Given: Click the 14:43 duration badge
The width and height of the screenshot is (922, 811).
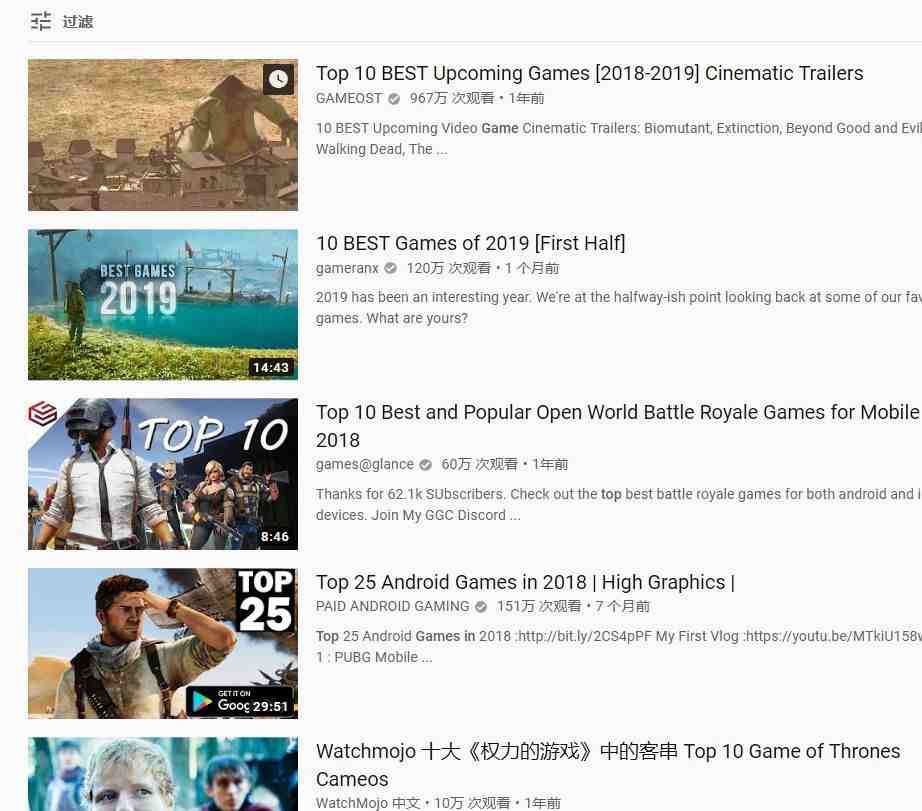Looking at the screenshot, I should coord(270,368).
